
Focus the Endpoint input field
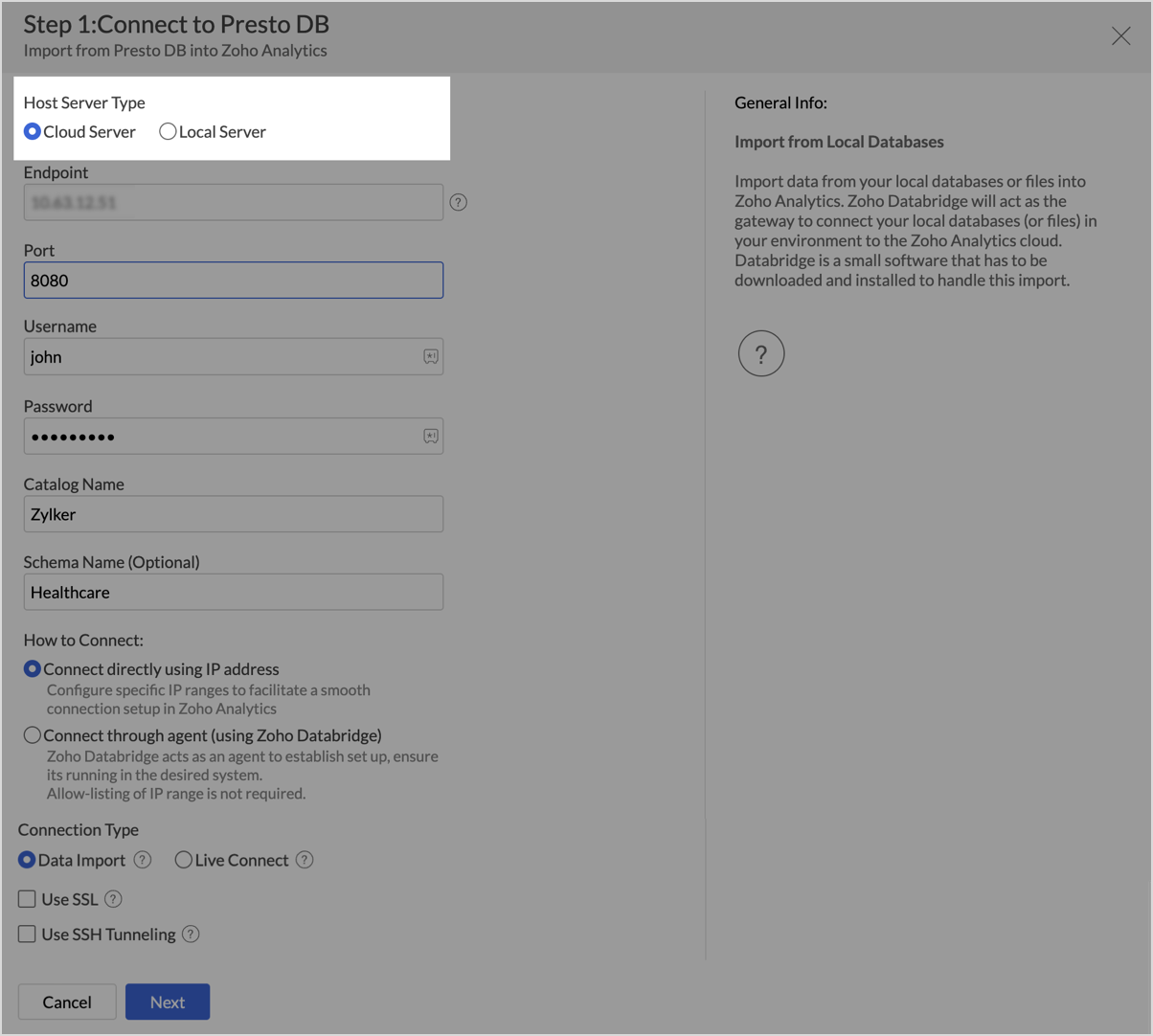(x=234, y=202)
